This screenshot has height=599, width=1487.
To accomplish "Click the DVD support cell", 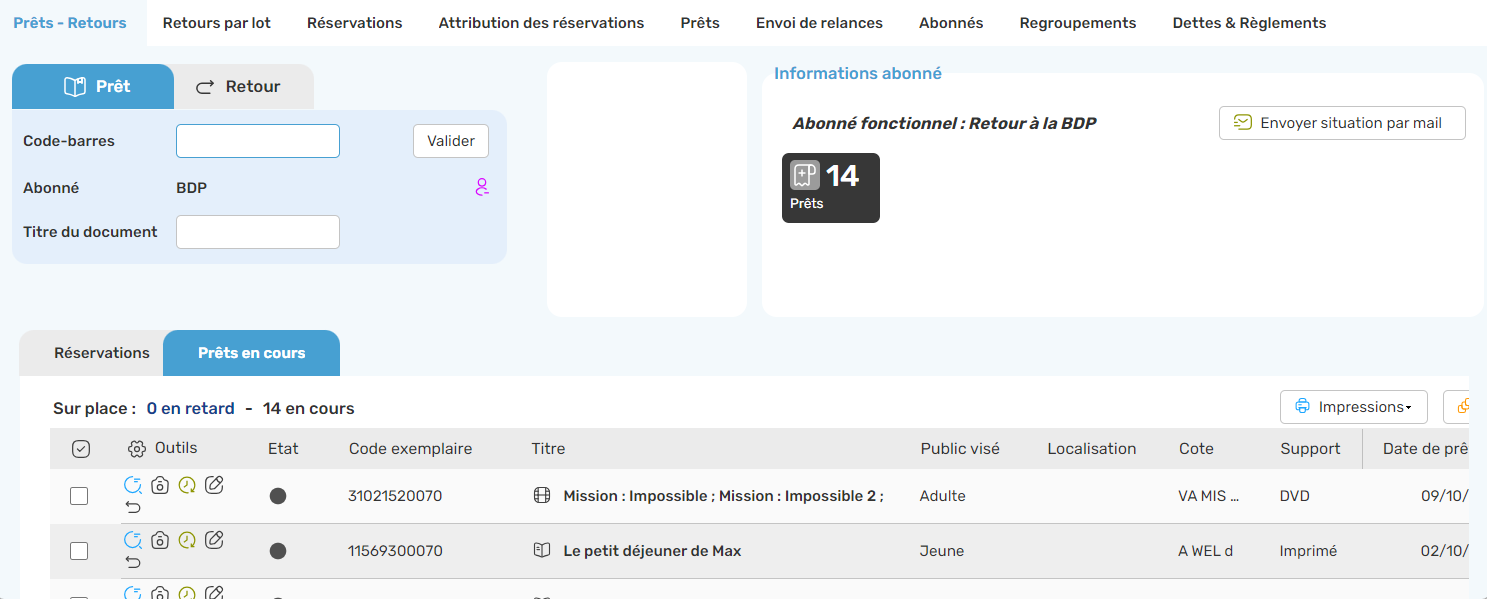I will [x=1295, y=496].
